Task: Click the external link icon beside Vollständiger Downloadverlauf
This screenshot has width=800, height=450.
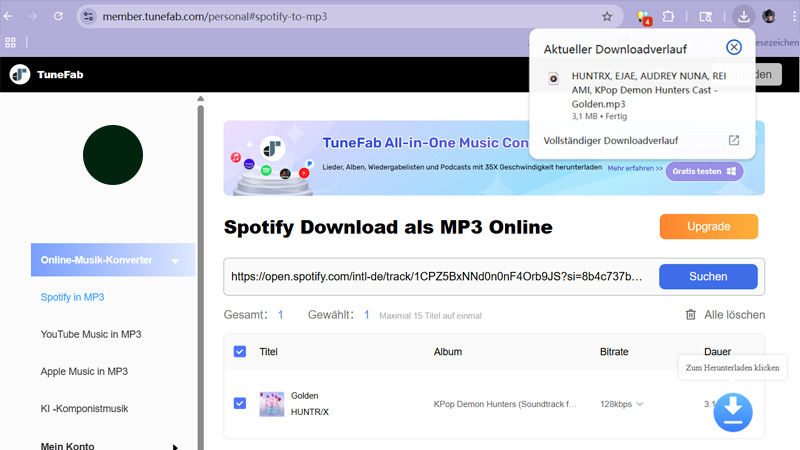Action: [734, 140]
